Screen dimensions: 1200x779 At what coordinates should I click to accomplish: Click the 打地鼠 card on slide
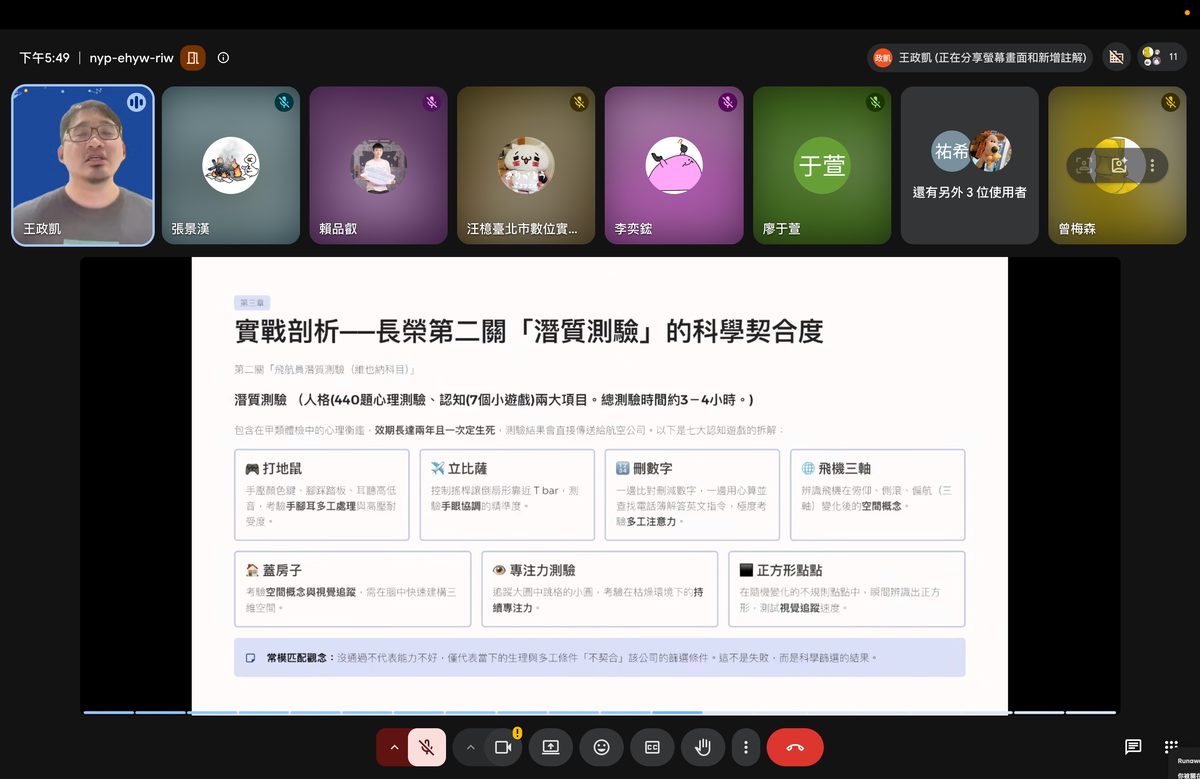pos(322,495)
